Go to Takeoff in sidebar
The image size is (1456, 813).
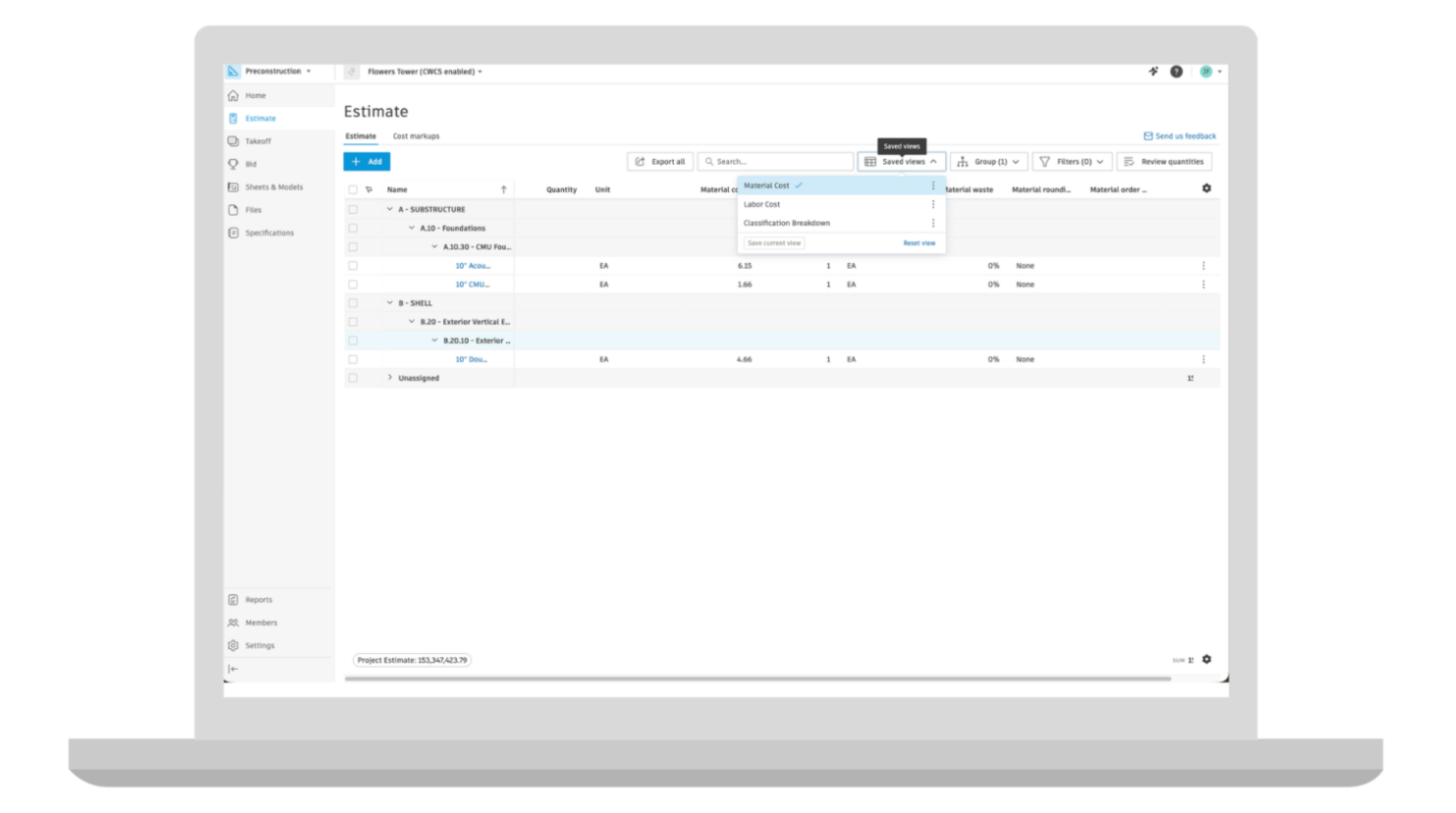pyautogui.click(x=257, y=141)
